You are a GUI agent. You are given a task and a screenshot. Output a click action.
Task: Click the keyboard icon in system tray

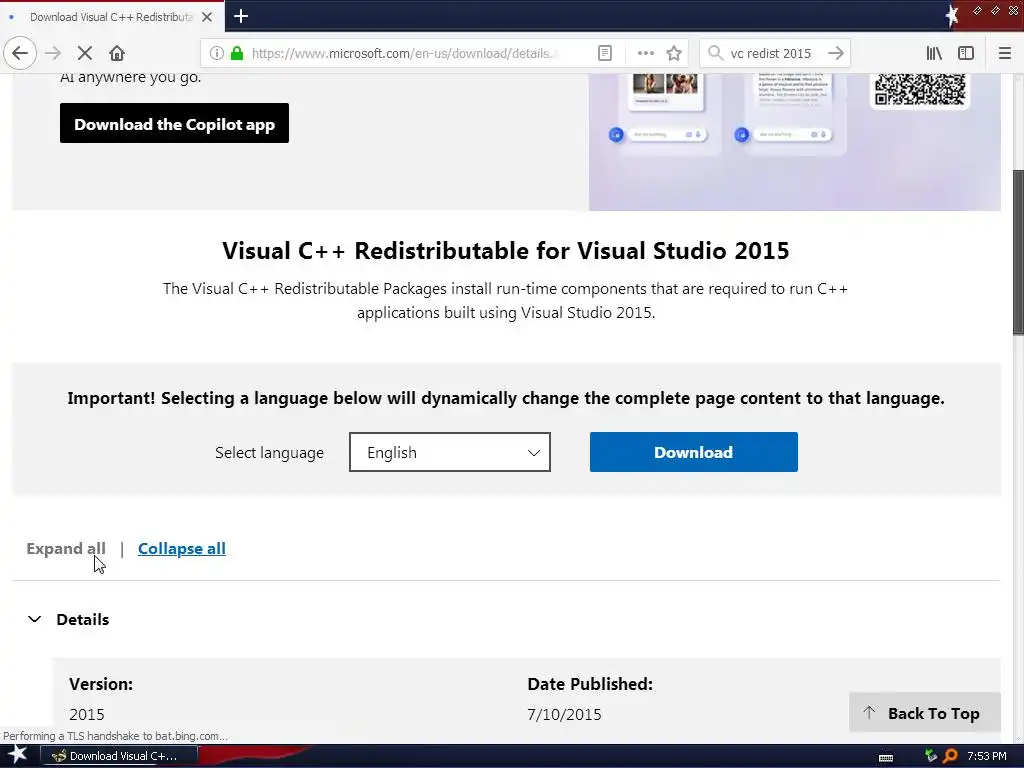886,757
